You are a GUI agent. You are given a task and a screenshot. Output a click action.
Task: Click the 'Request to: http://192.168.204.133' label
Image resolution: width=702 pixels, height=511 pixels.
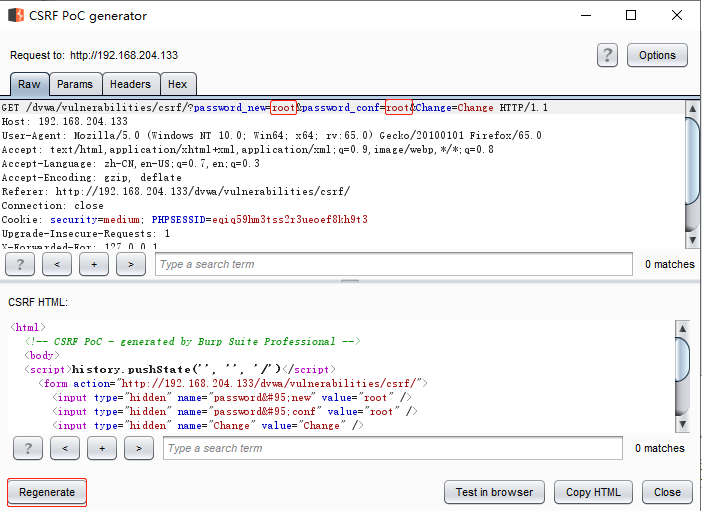(94, 55)
